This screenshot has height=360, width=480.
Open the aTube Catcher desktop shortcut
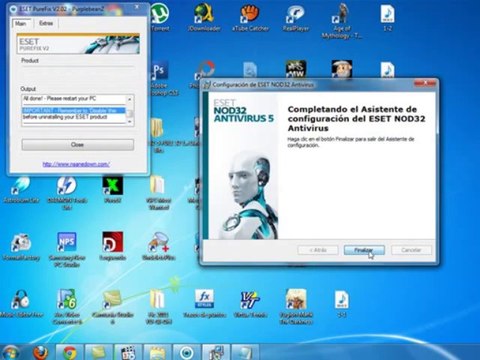point(250,18)
